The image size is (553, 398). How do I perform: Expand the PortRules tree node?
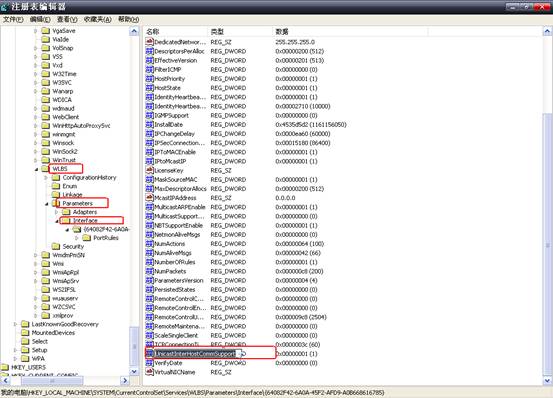[77, 238]
